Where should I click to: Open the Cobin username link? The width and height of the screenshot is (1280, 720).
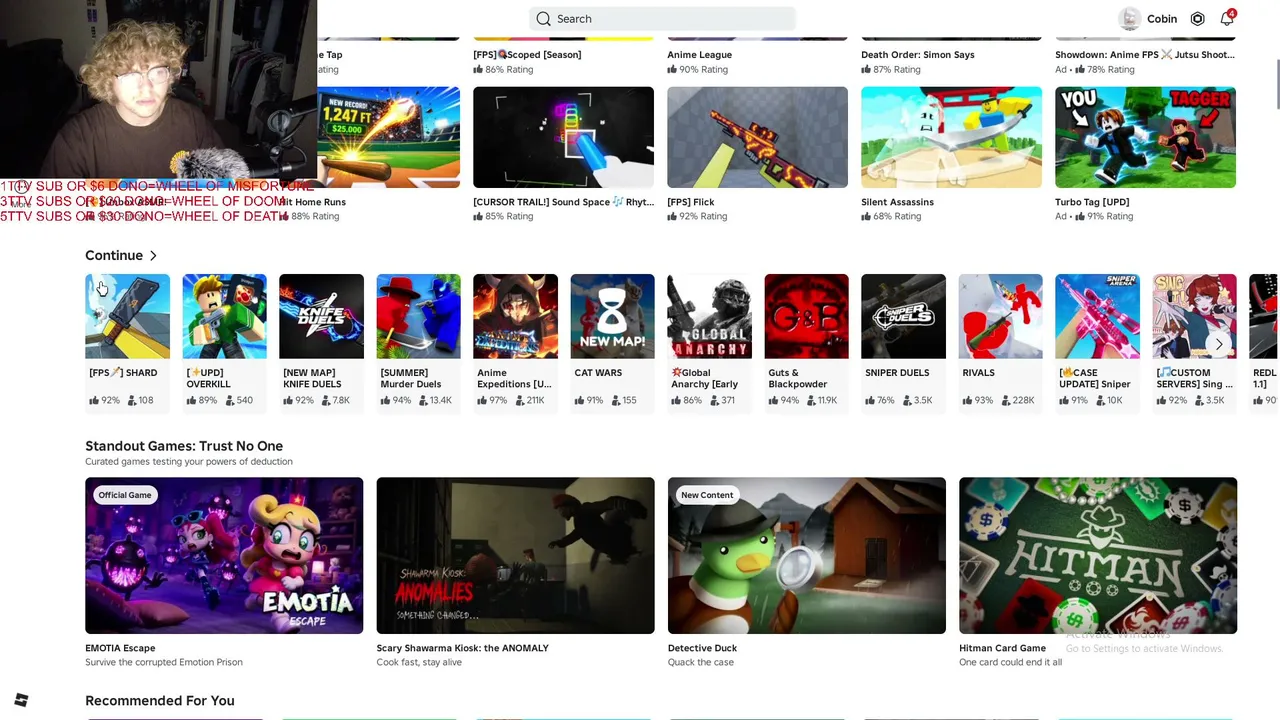(1162, 19)
